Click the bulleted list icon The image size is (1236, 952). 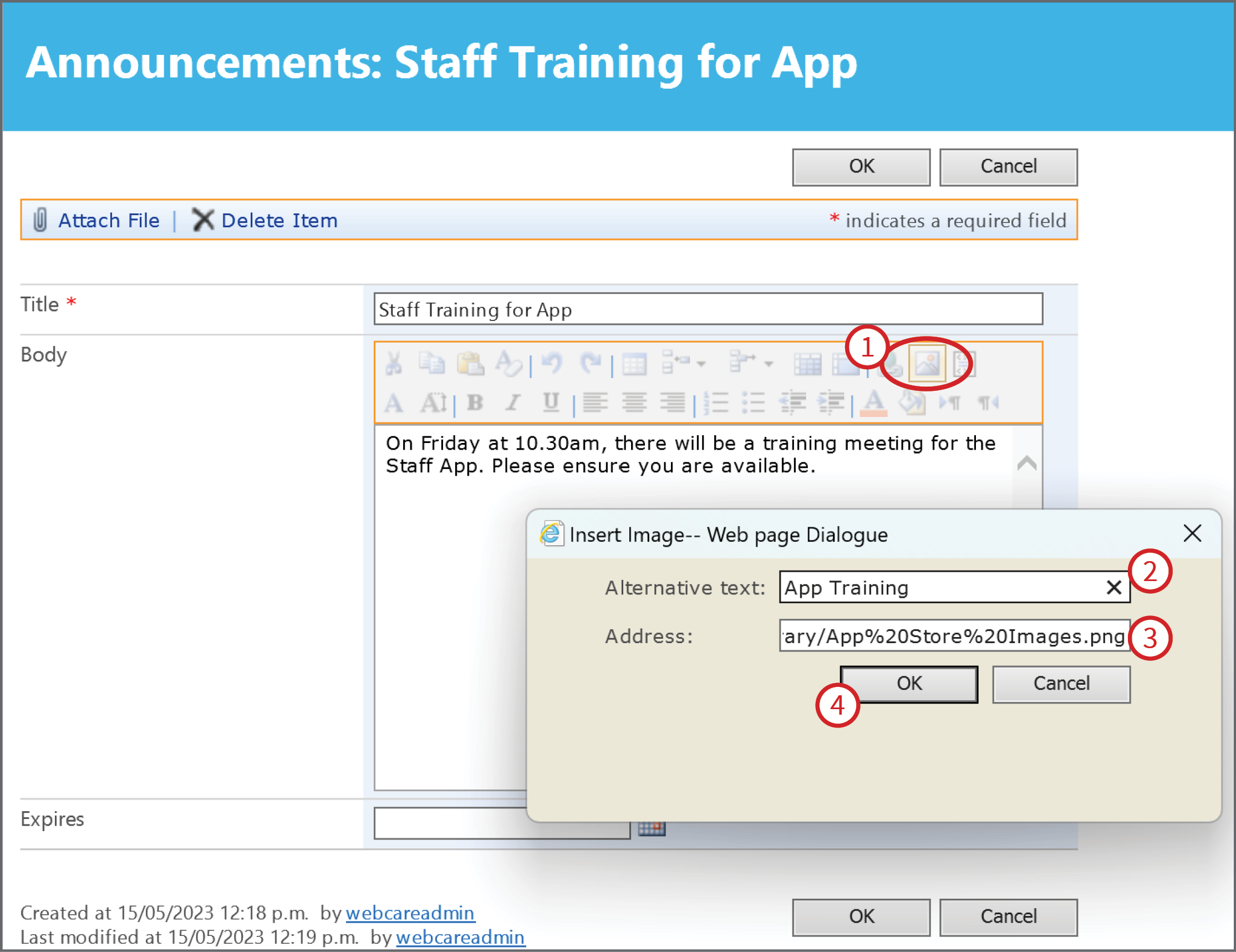click(753, 403)
